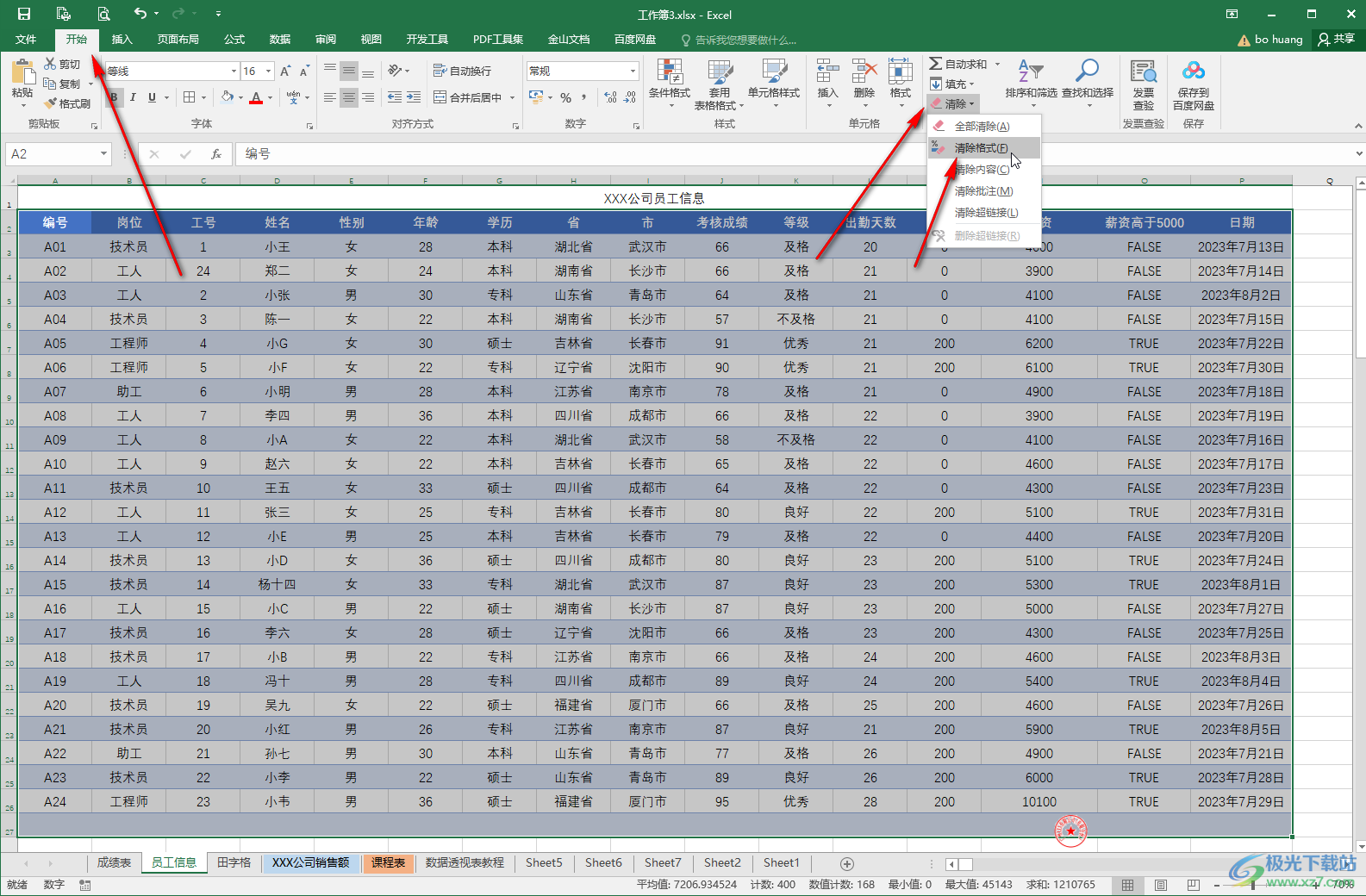The image size is (1366, 896).
Task: Click the 共享 (Share) button
Action: pyautogui.click(x=1337, y=40)
